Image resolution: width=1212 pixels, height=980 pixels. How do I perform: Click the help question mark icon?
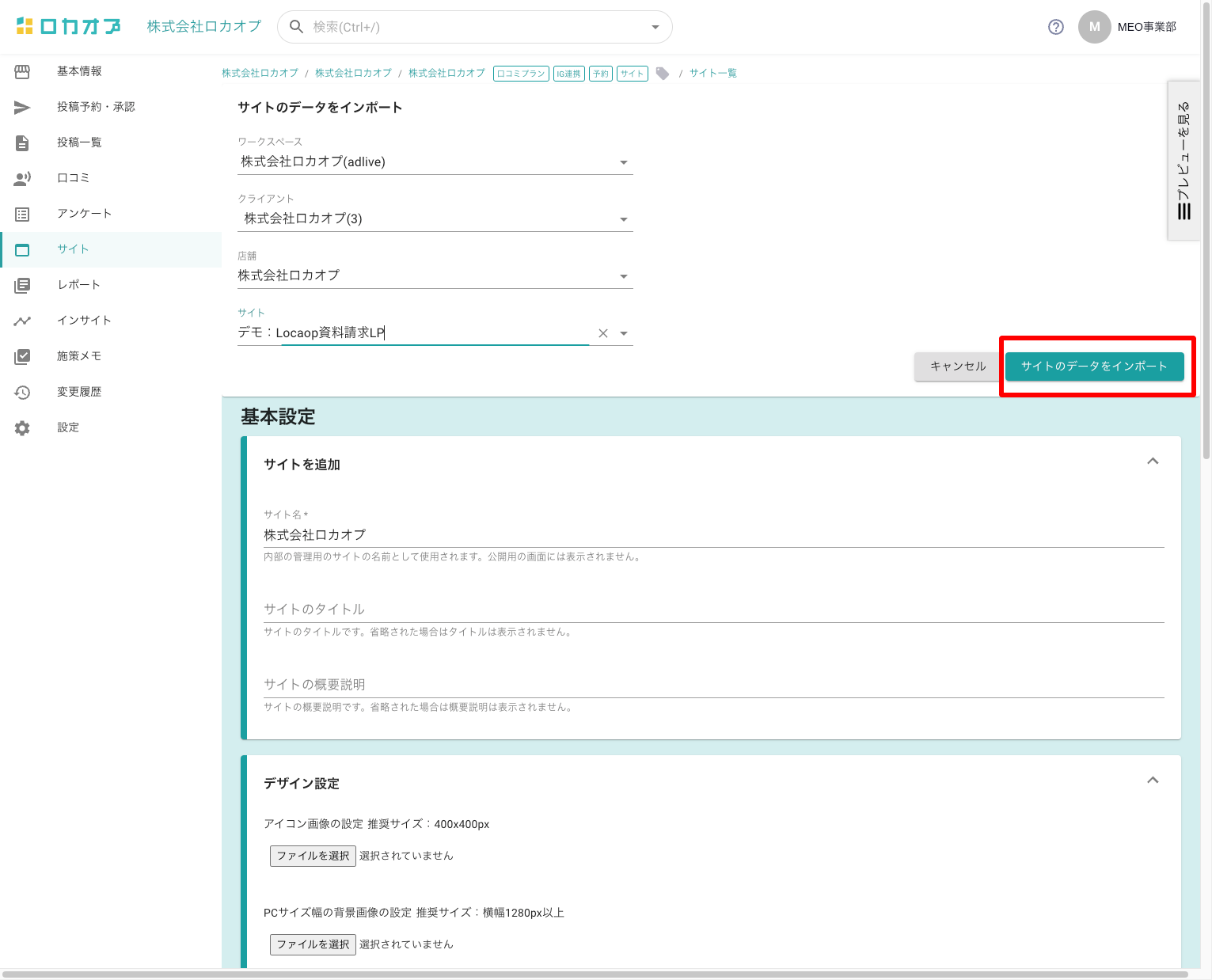click(1055, 27)
